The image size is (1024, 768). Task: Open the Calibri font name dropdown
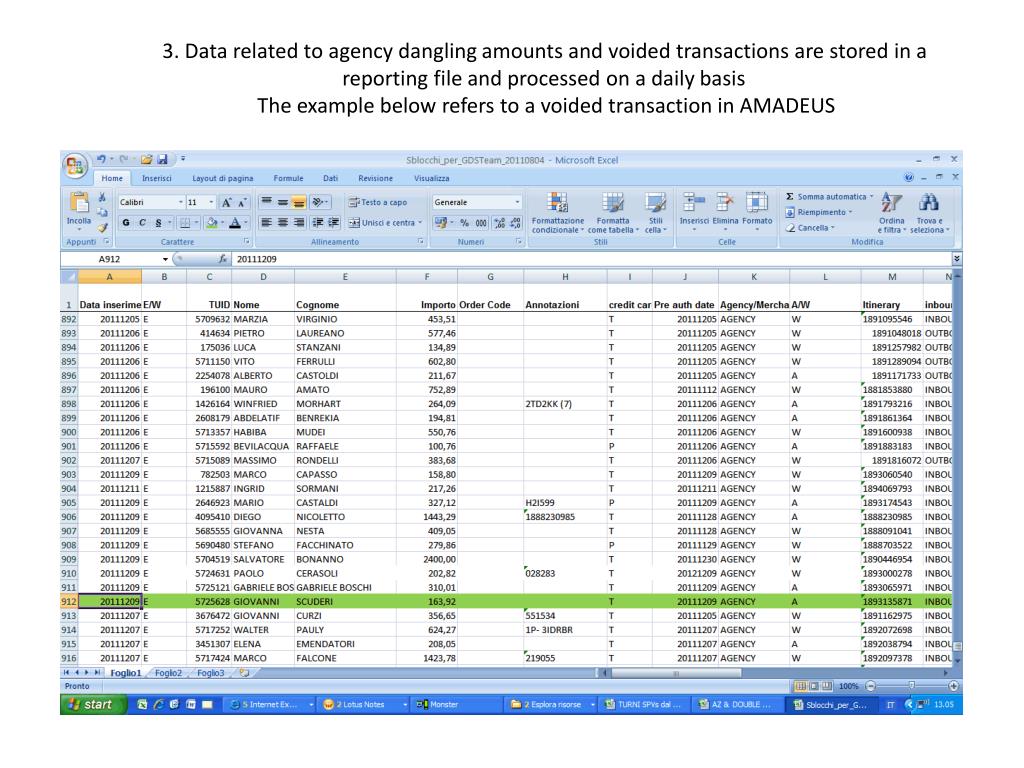tap(181, 202)
